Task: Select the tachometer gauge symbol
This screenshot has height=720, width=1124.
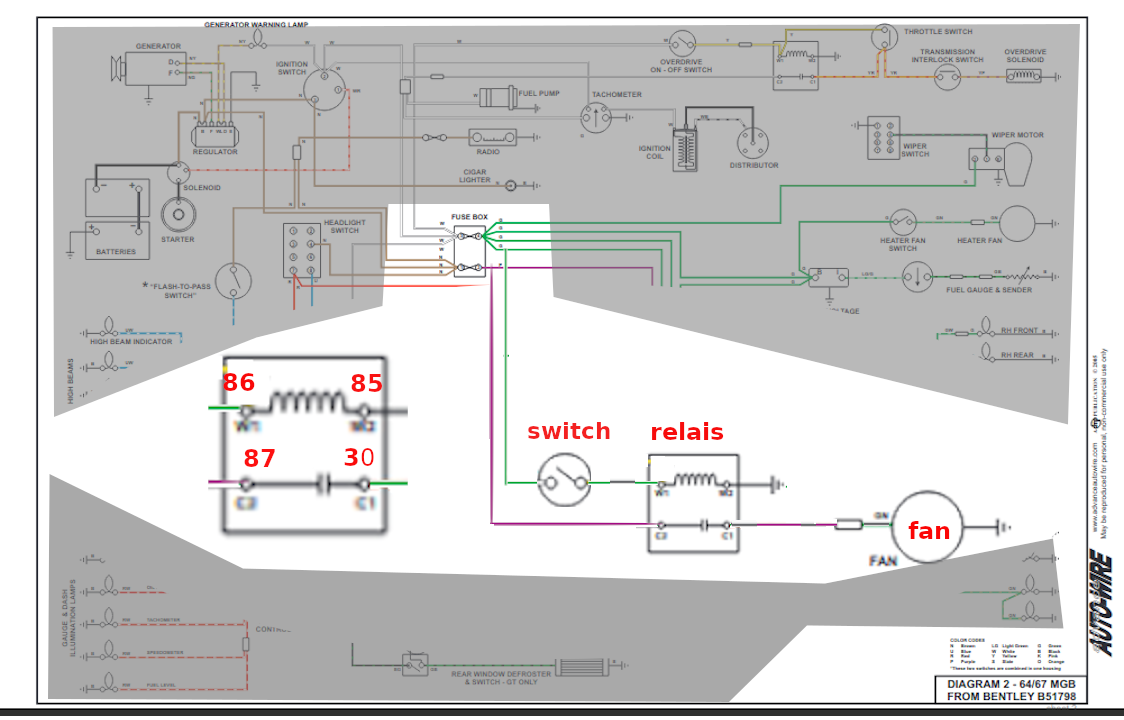Action: click(595, 116)
